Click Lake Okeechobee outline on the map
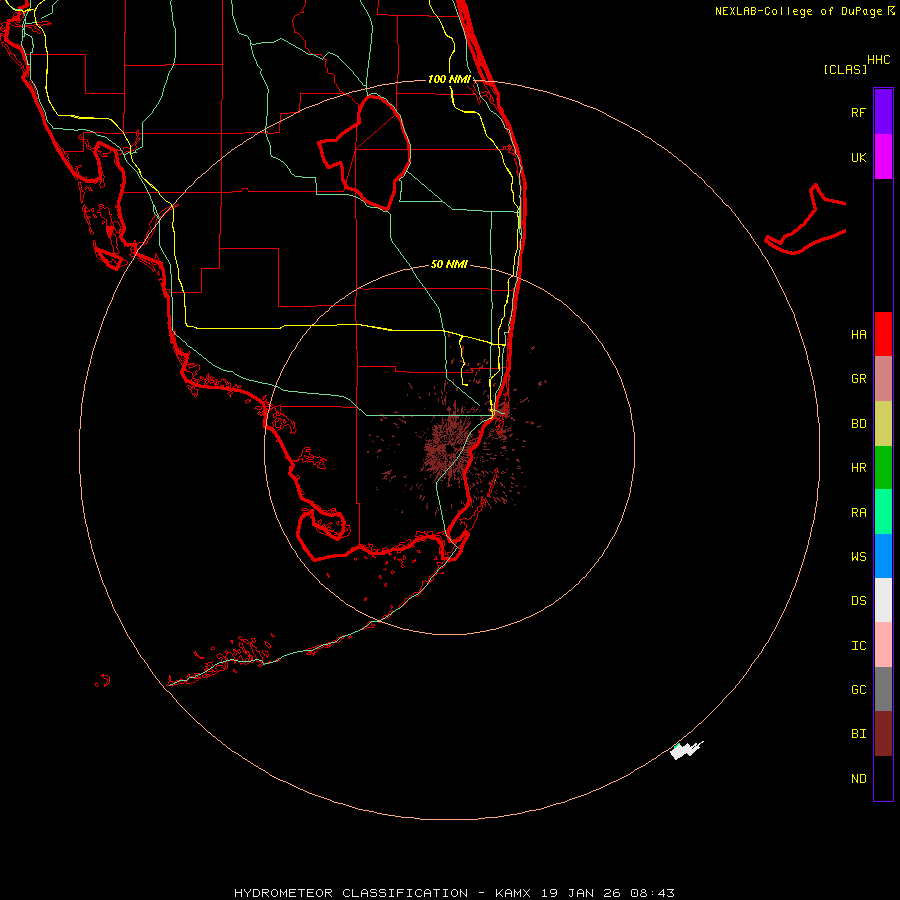 click(366, 151)
